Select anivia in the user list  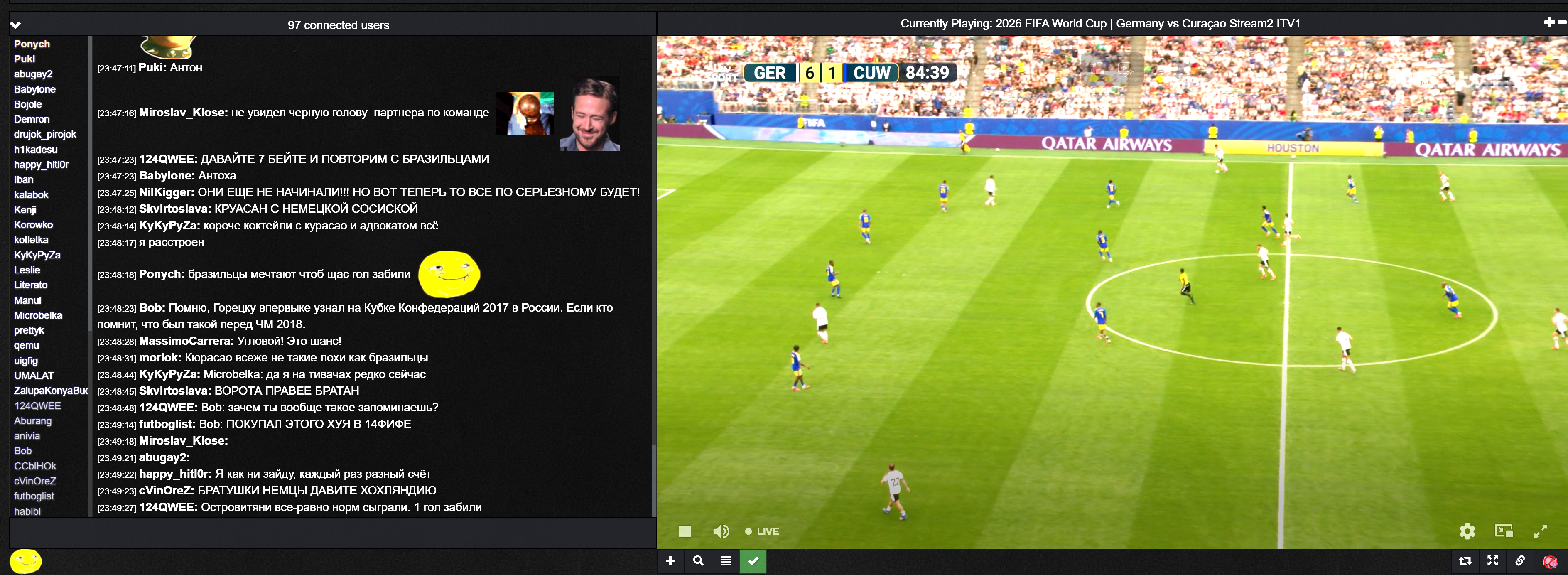pos(27,436)
